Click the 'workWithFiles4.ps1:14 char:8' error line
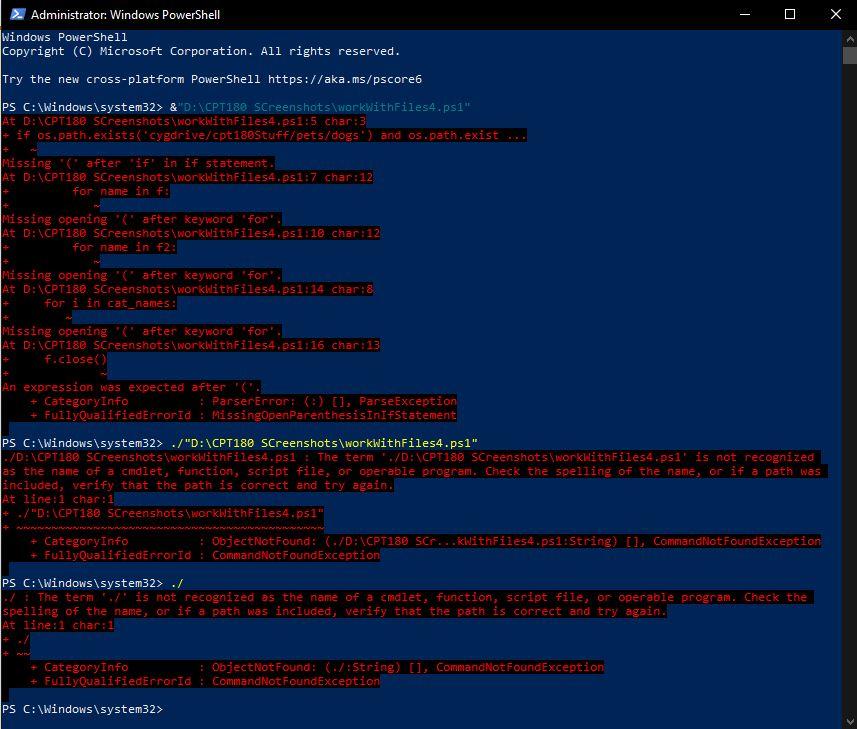 (x=187, y=290)
